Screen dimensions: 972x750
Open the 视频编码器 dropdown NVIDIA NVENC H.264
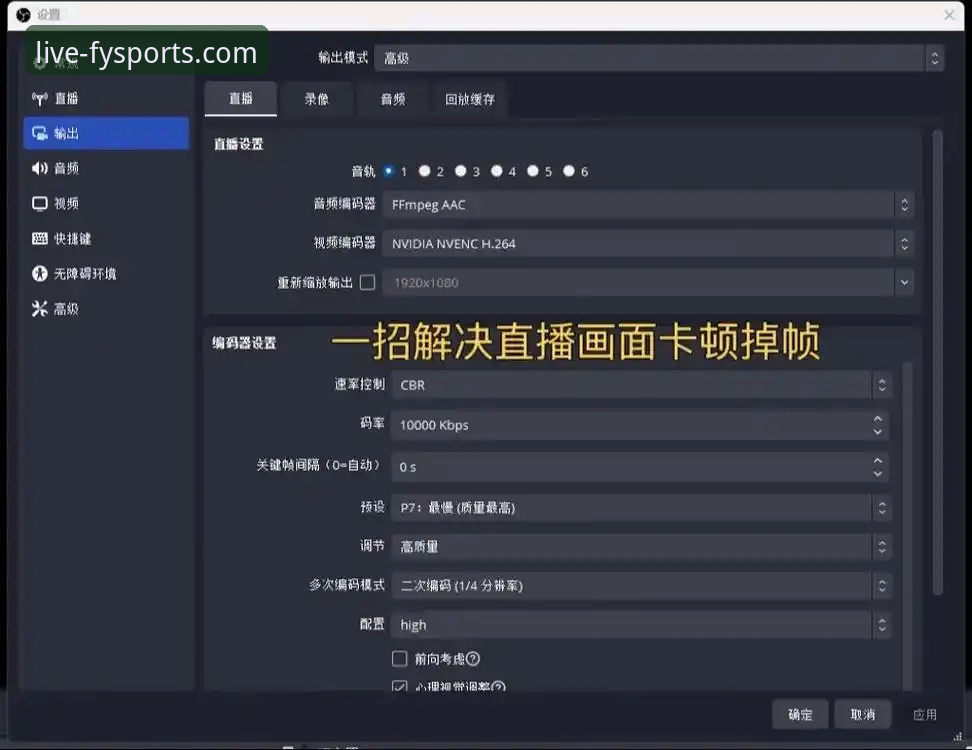(648, 244)
